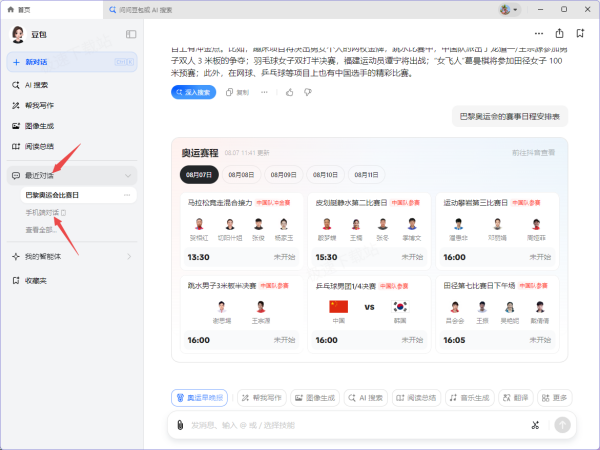Collapse the 最近对话 section chevron
600x450 pixels.
128,176
